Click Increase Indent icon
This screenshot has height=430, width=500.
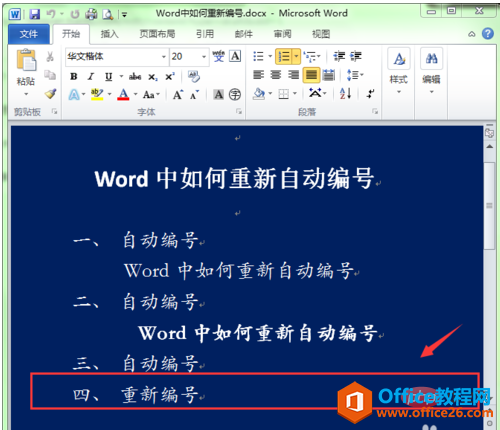point(355,56)
